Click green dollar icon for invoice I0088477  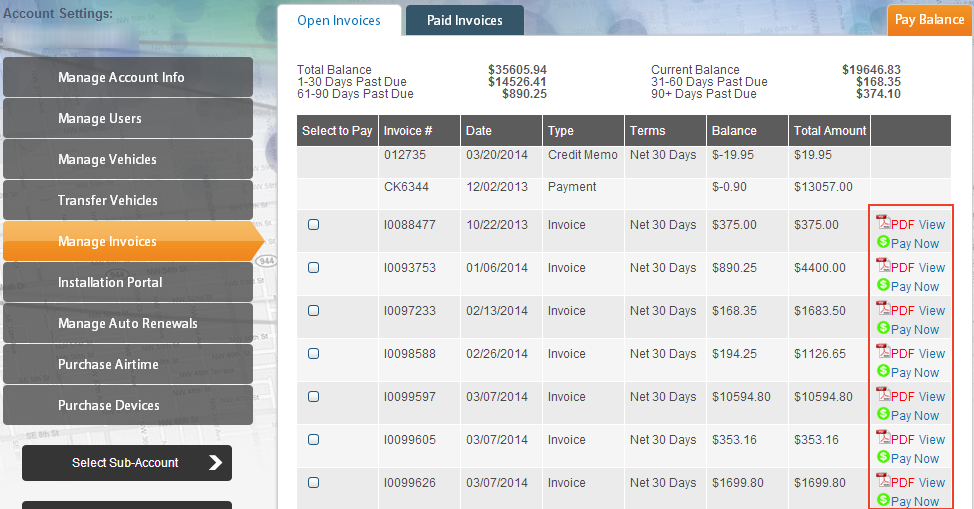pos(883,242)
